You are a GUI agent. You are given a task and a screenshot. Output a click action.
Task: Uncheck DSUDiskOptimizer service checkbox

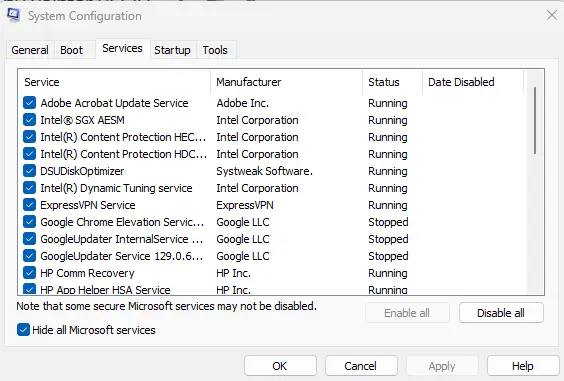coord(29,171)
